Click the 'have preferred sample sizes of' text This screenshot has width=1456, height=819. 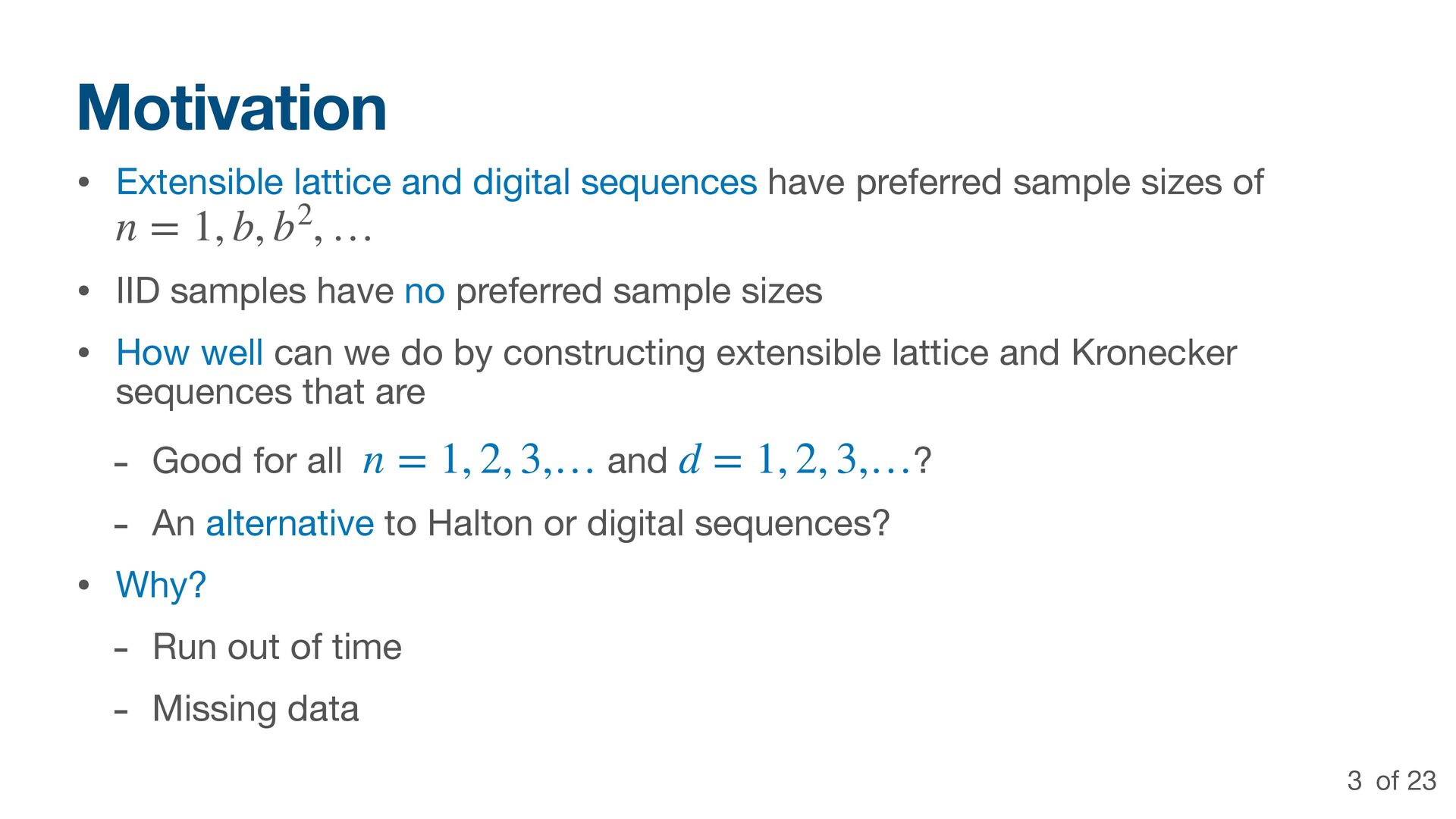click(1015, 183)
